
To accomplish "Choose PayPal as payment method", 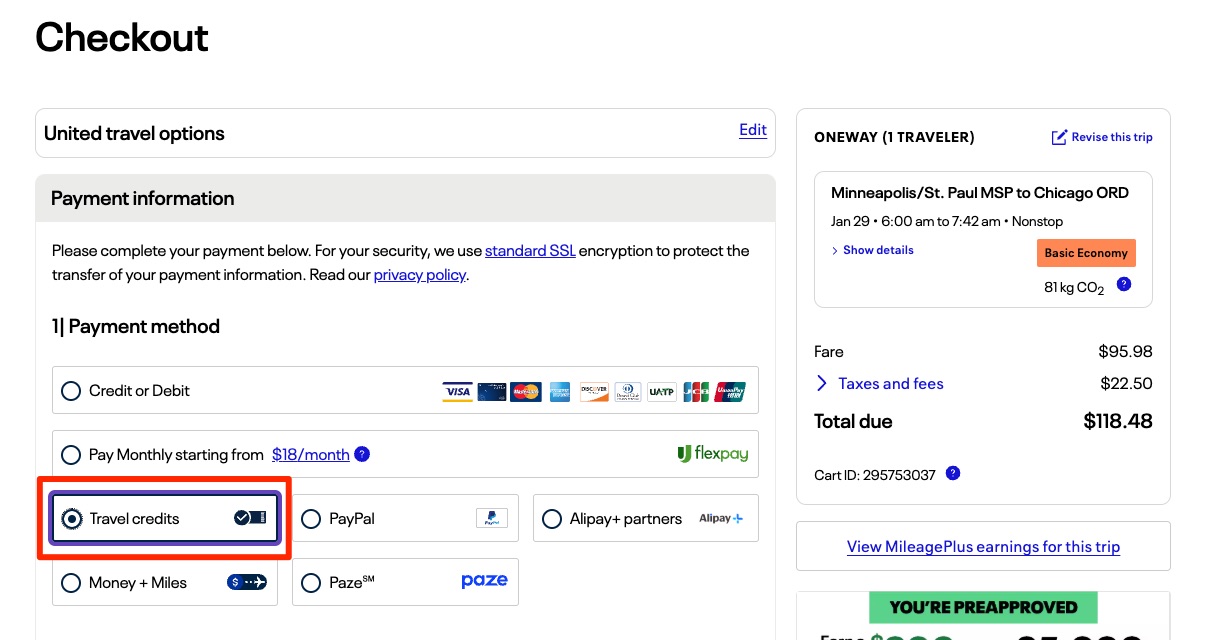I will pyautogui.click(x=311, y=519).
